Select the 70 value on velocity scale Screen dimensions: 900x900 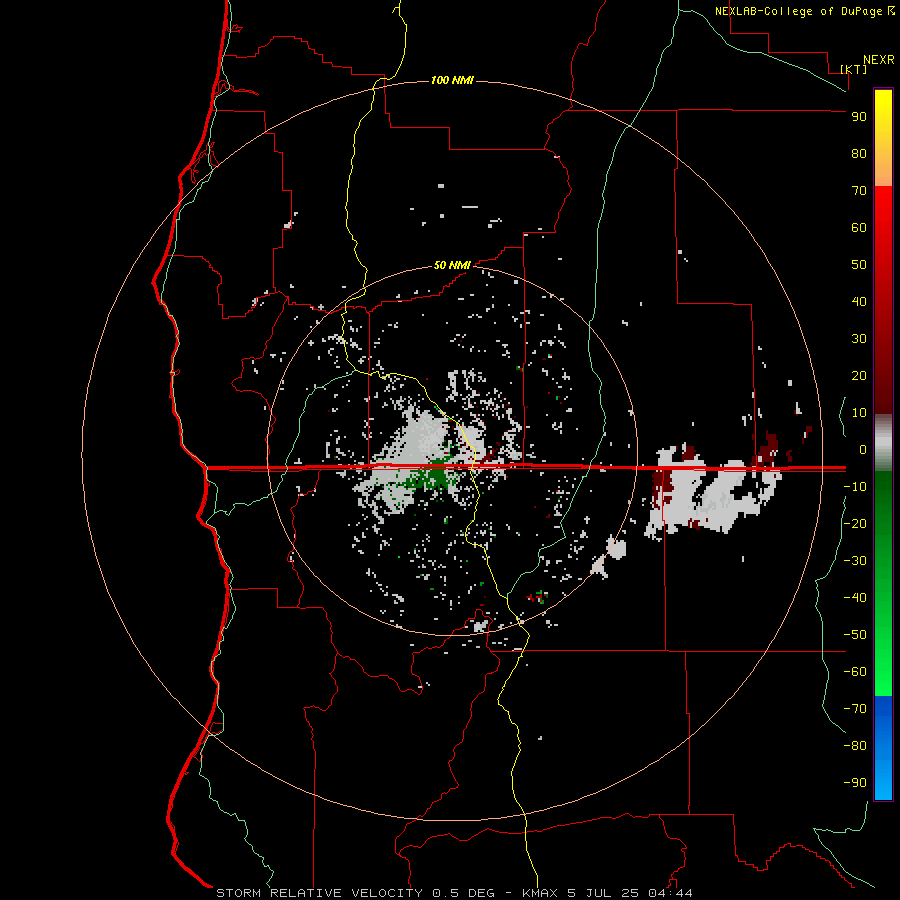pyautogui.click(x=859, y=191)
